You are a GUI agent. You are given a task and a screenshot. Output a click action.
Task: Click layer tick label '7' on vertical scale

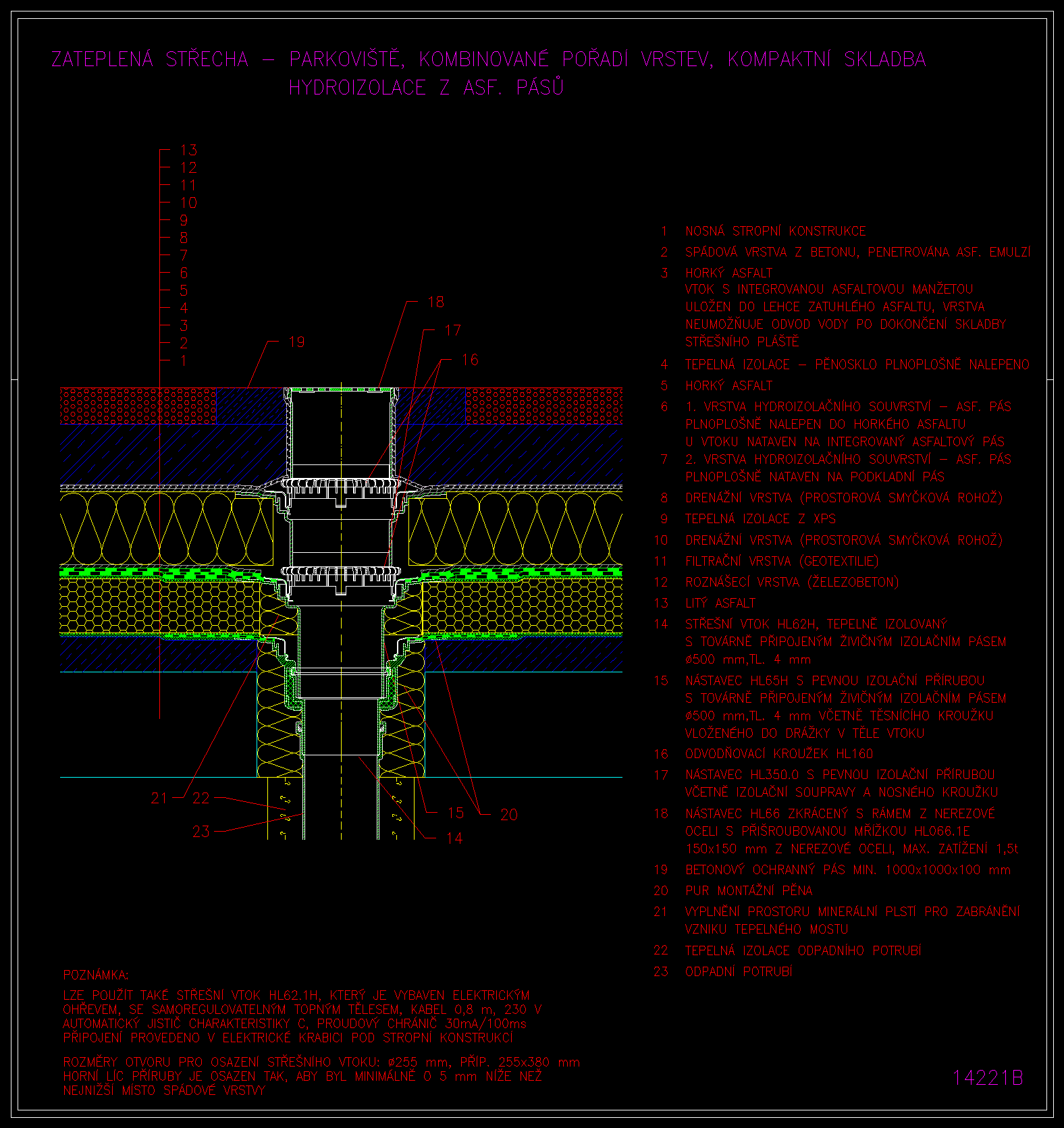(184, 255)
